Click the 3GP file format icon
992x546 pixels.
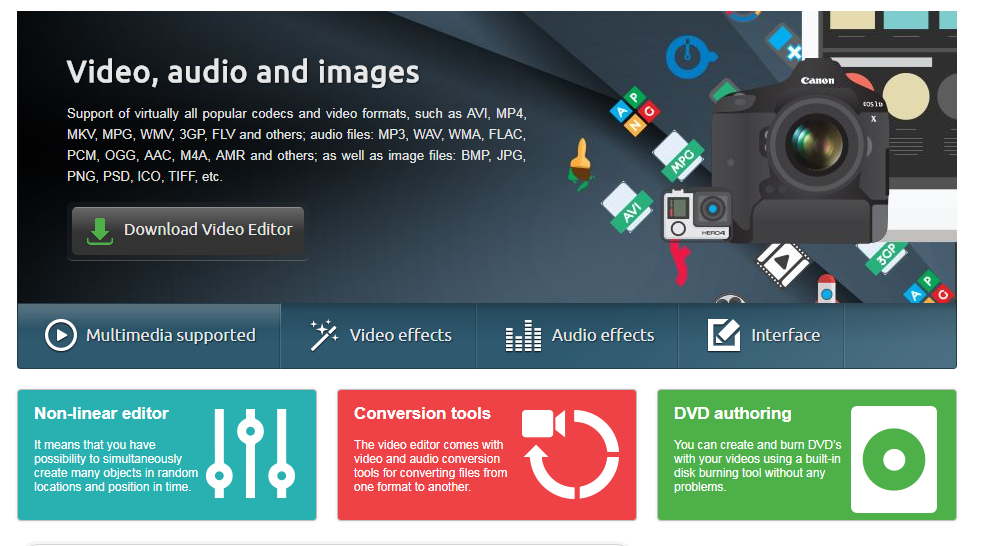[884, 256]
